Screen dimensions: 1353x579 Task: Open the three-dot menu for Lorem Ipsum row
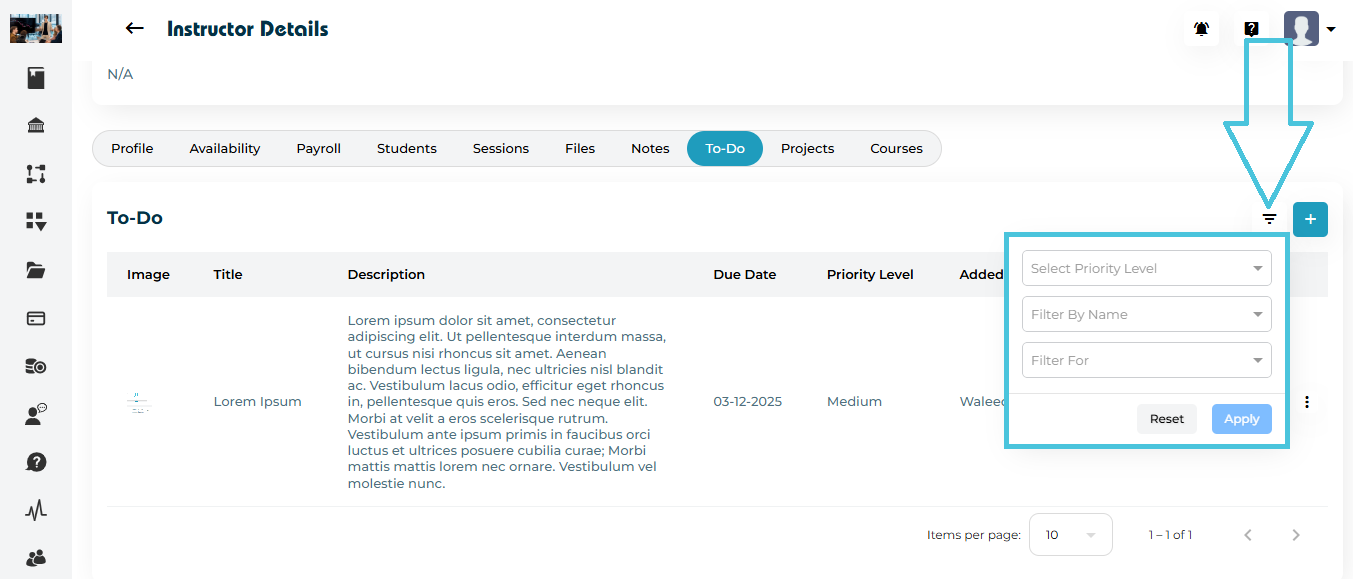[x=1307, y=402]
